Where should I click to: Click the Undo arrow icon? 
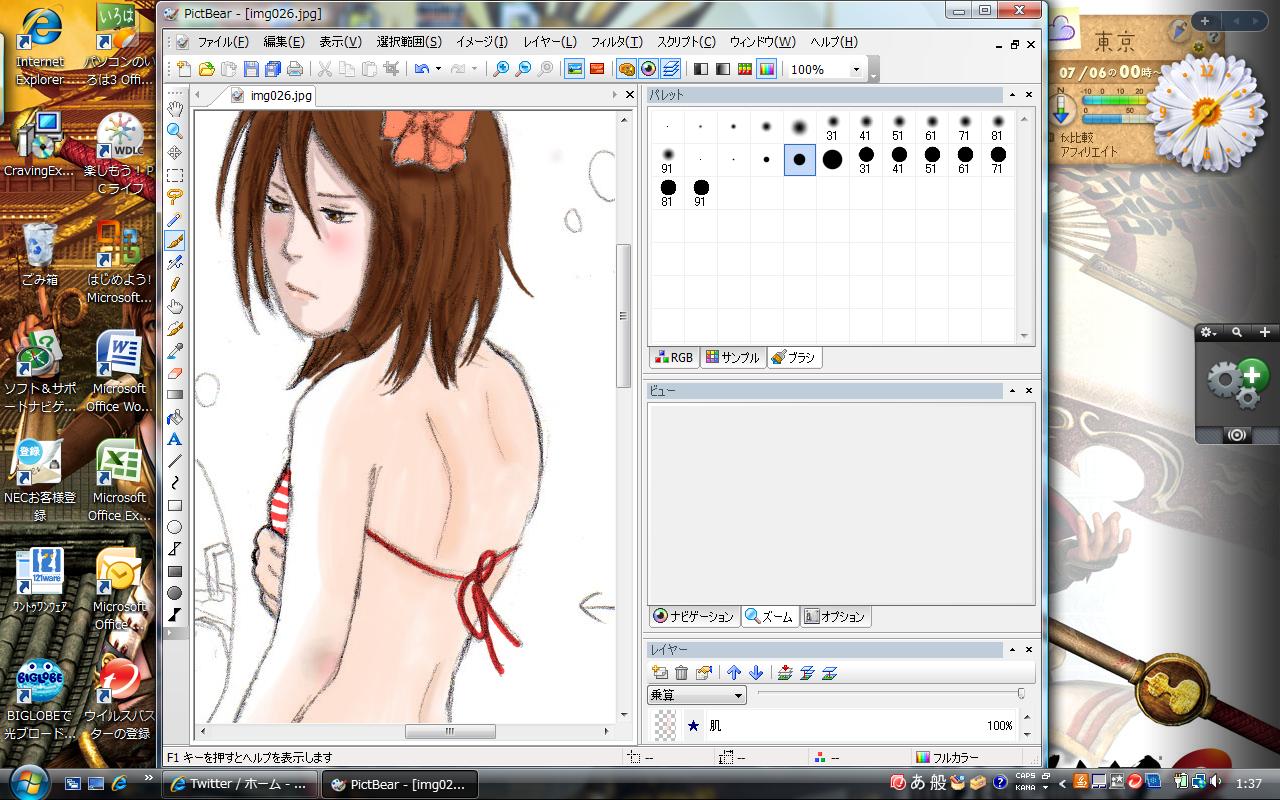[422, 69]
